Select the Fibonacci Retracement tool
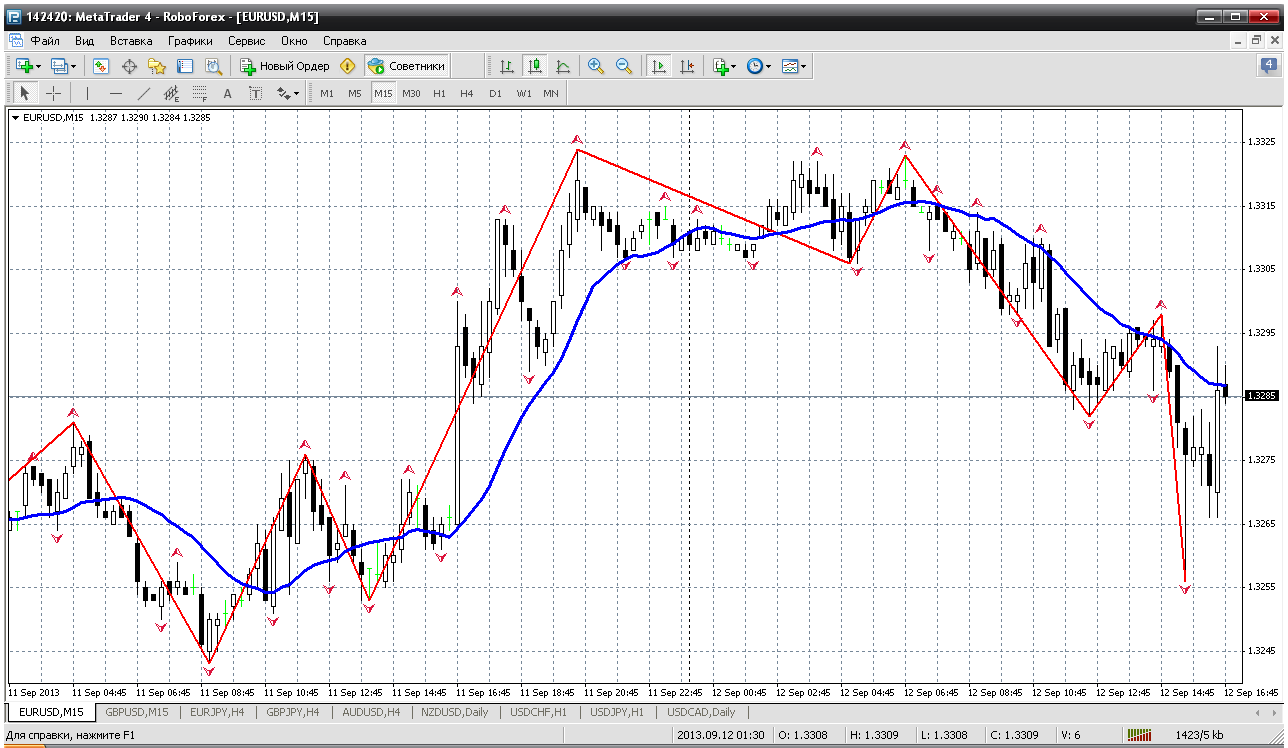 click(x=199, y=93)
